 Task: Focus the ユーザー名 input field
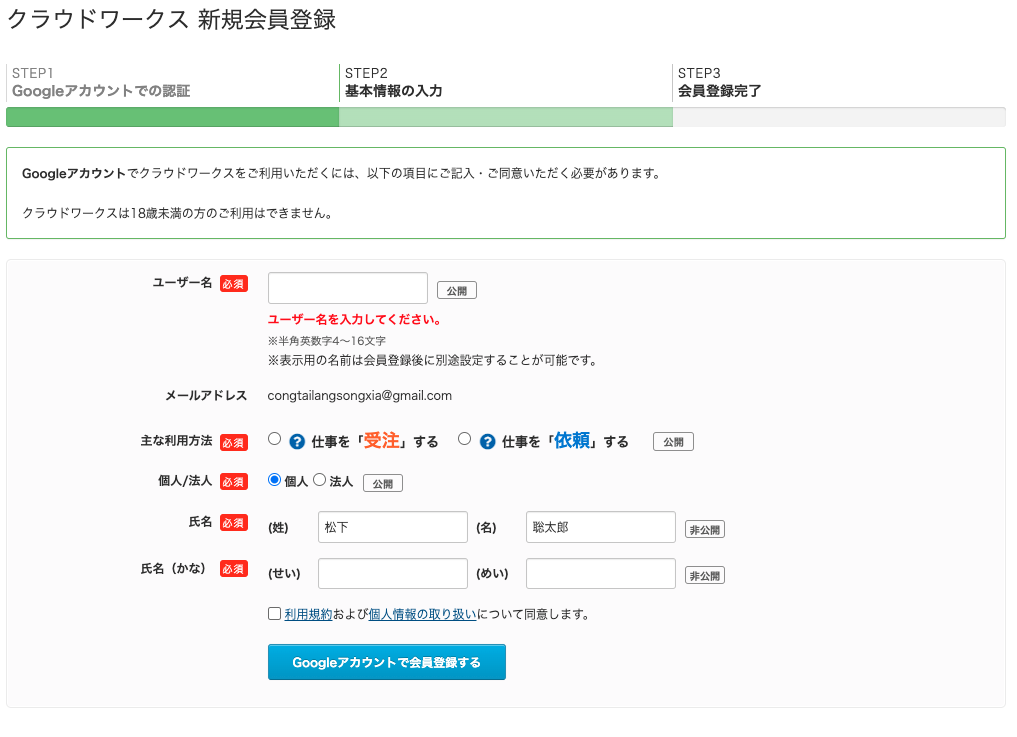(348, 288)
